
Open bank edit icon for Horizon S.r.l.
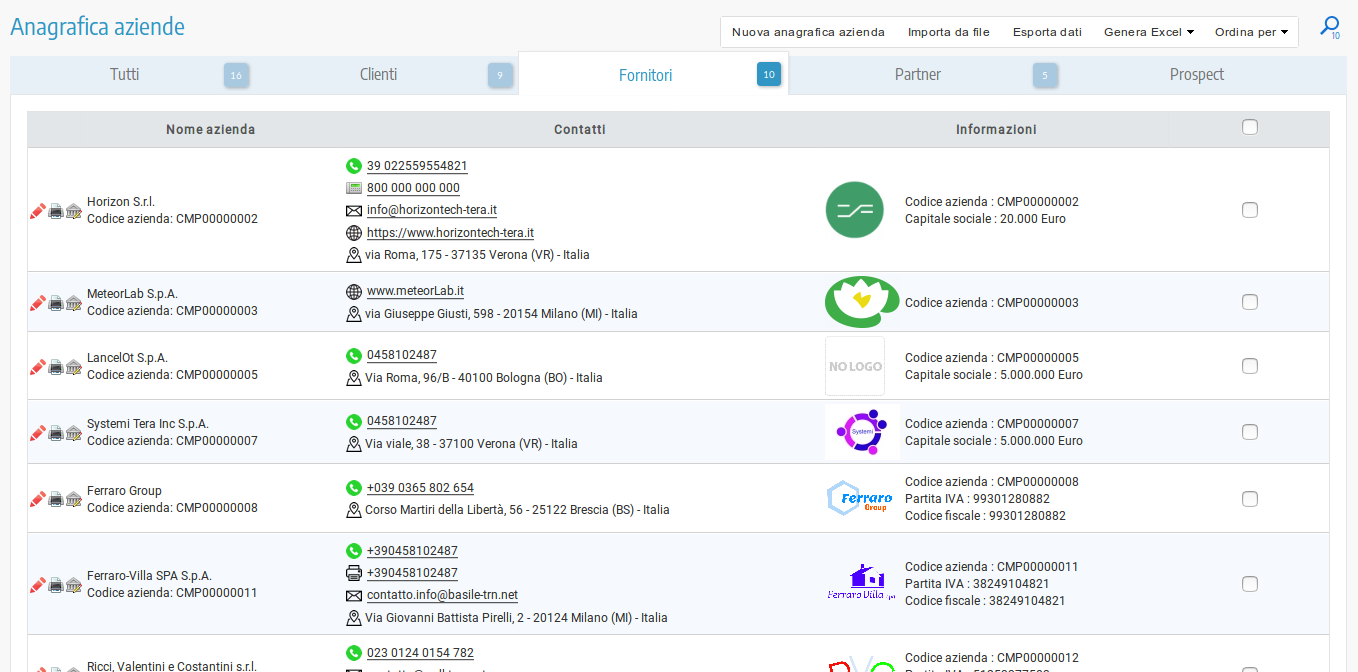(x=74, y=211)
